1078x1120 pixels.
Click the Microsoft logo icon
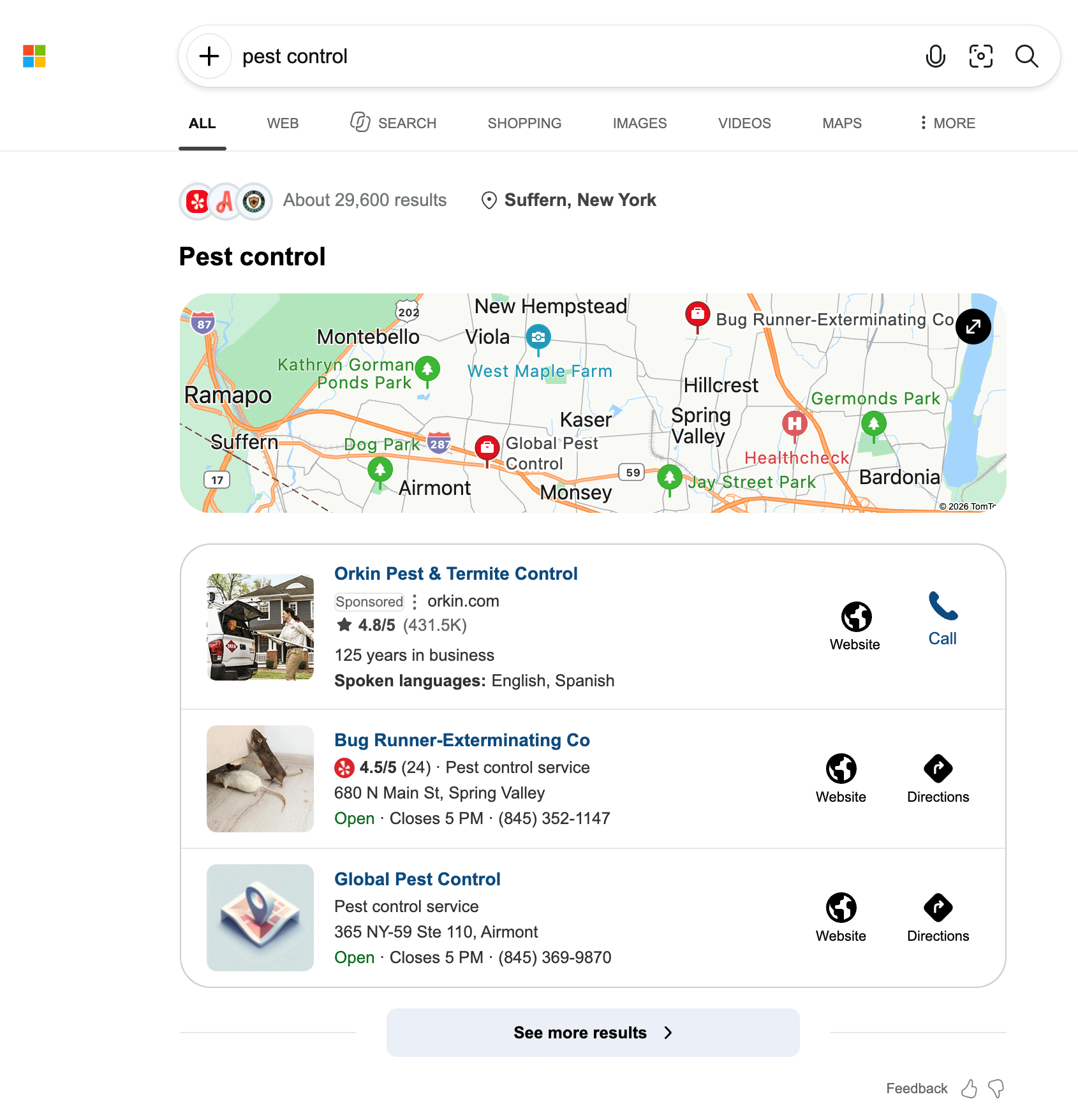point(34,56)
